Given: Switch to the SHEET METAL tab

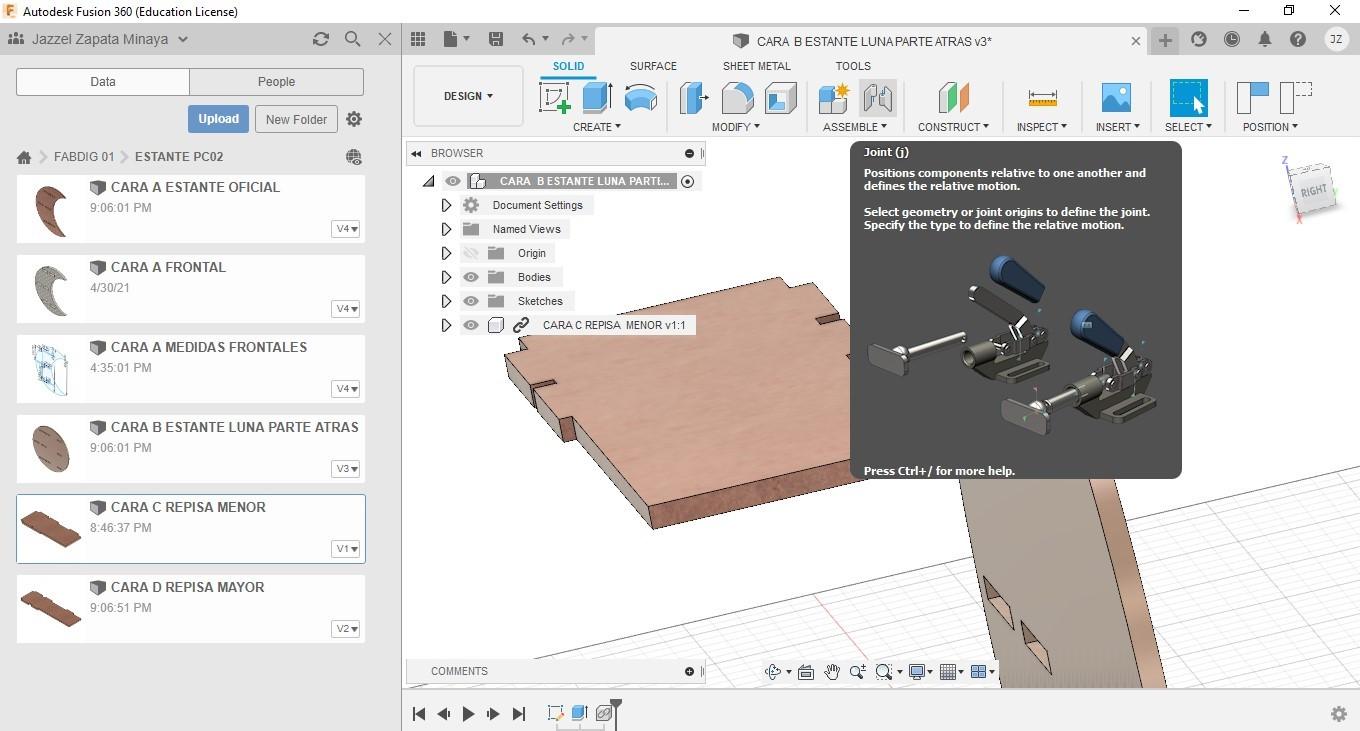Looking at the screenshot, I should [x=756, y=66].
